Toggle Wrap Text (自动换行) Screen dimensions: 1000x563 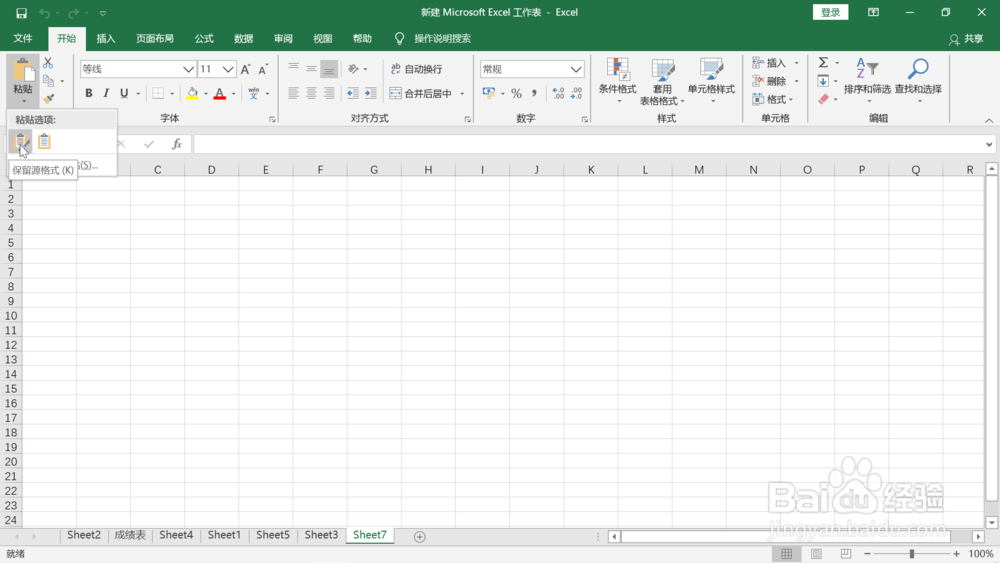point(416,69)
